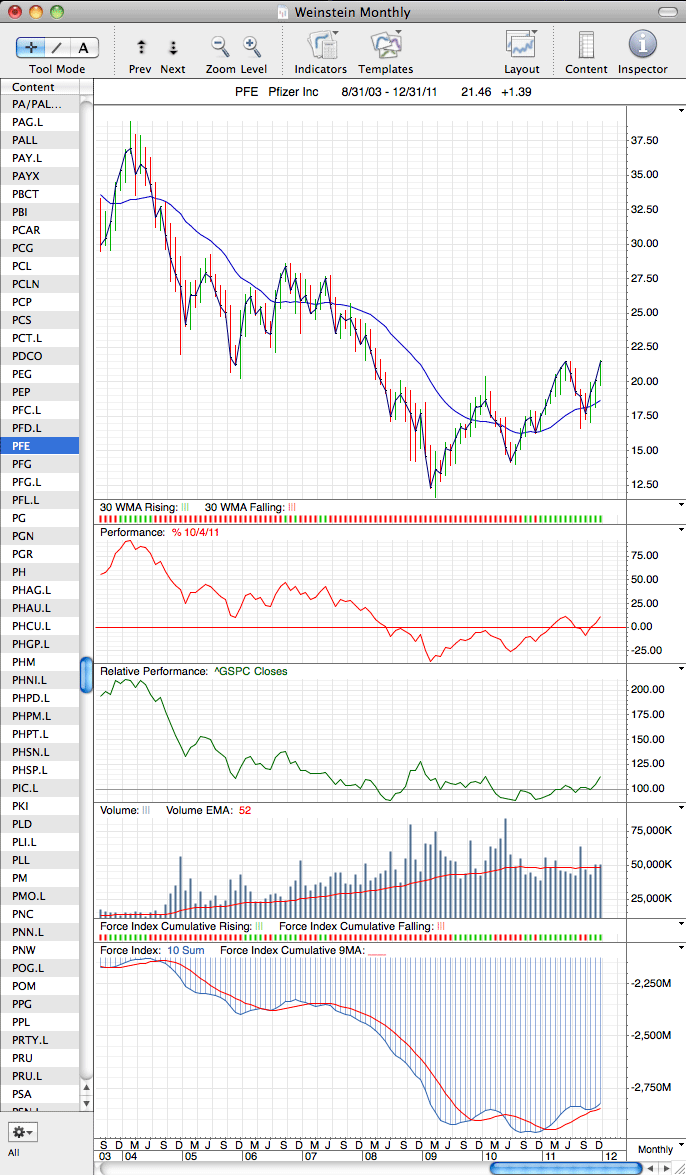This screenshot has width=686, height=1175.
Task: Open price chart pane options triangle
Action: click(681, 110)
